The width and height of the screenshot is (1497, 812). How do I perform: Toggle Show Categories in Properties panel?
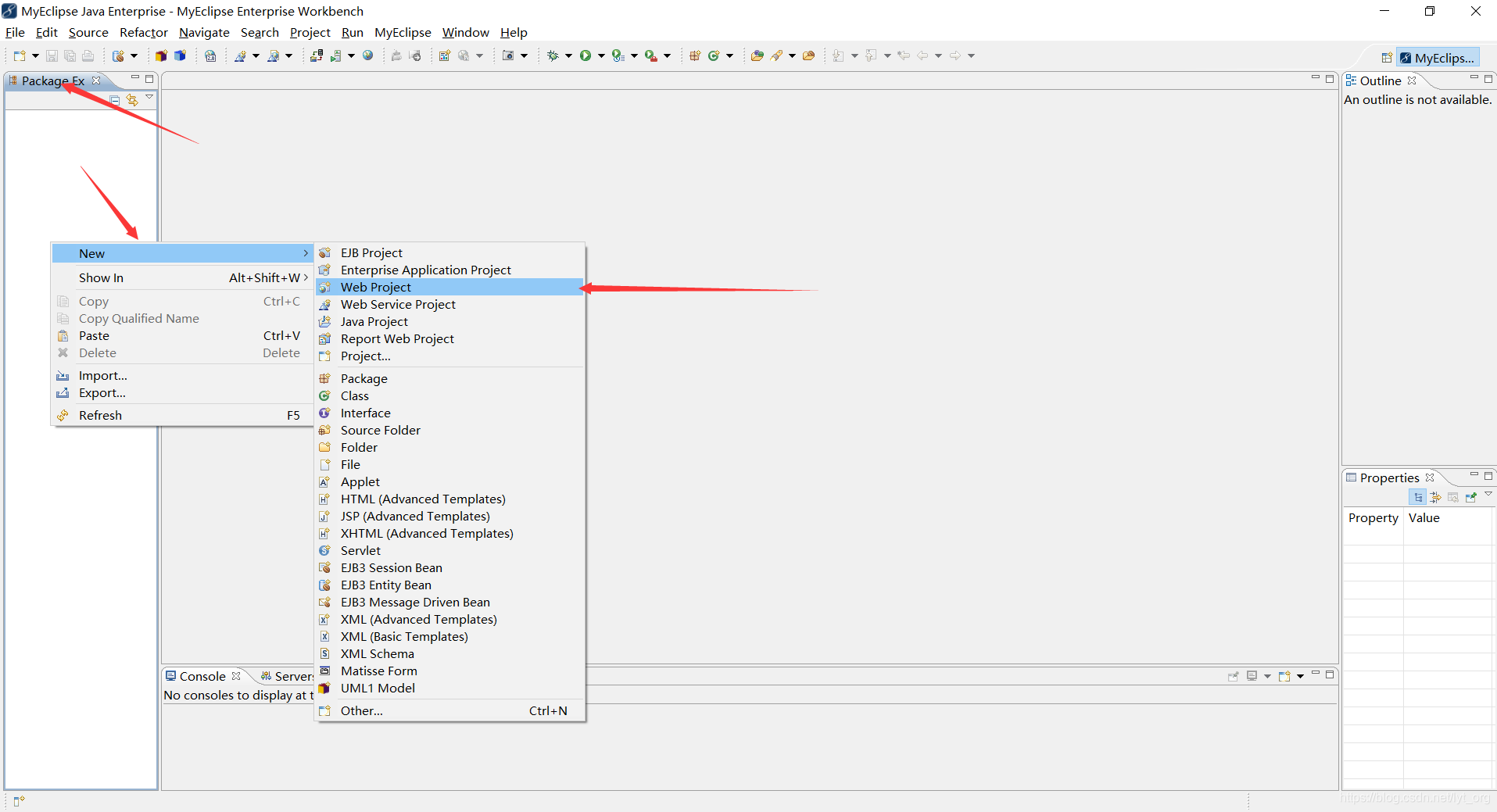pos(1418,497)
